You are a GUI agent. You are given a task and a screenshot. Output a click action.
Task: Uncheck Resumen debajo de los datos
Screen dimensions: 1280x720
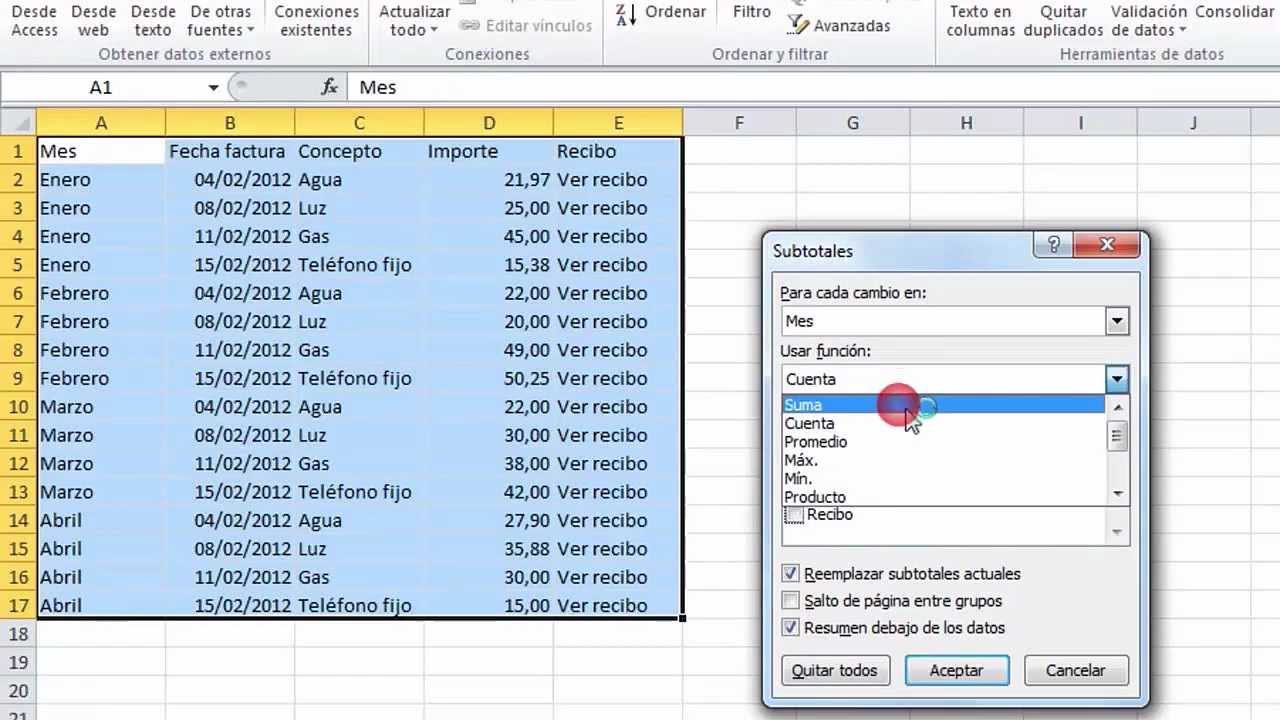pyautogui.click(x=790, y=628)
